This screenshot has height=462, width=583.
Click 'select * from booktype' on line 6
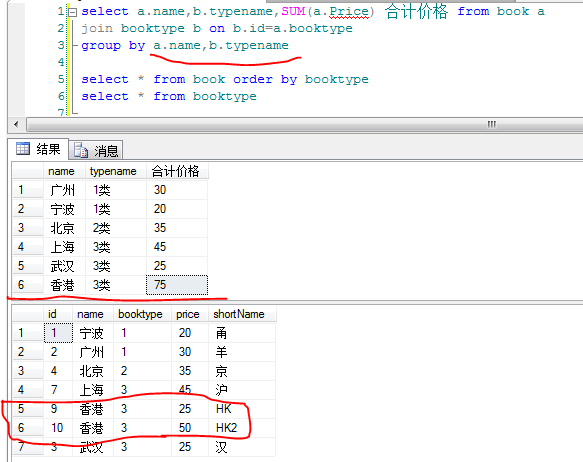tap(169, 97)
